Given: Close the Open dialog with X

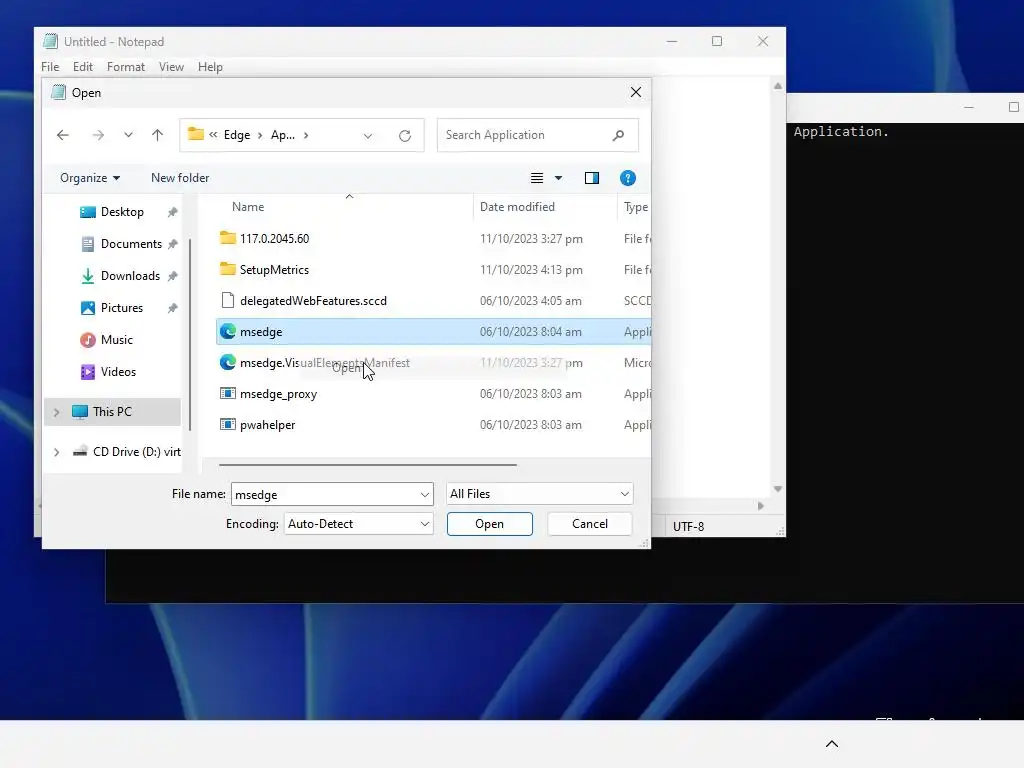Looking at the screenshot, I should click(635, 92).
